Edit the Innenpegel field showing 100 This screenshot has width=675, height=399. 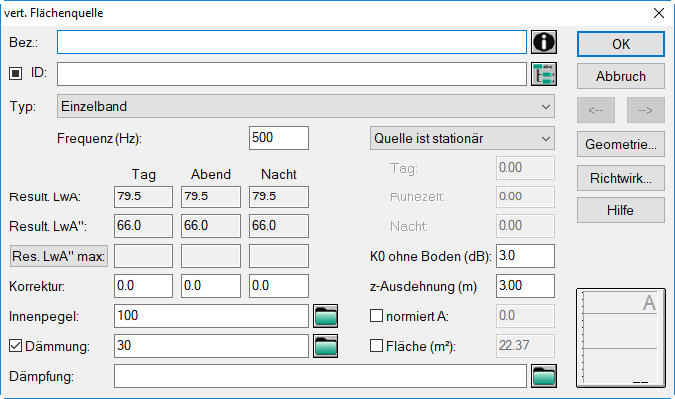pos(211,316)
